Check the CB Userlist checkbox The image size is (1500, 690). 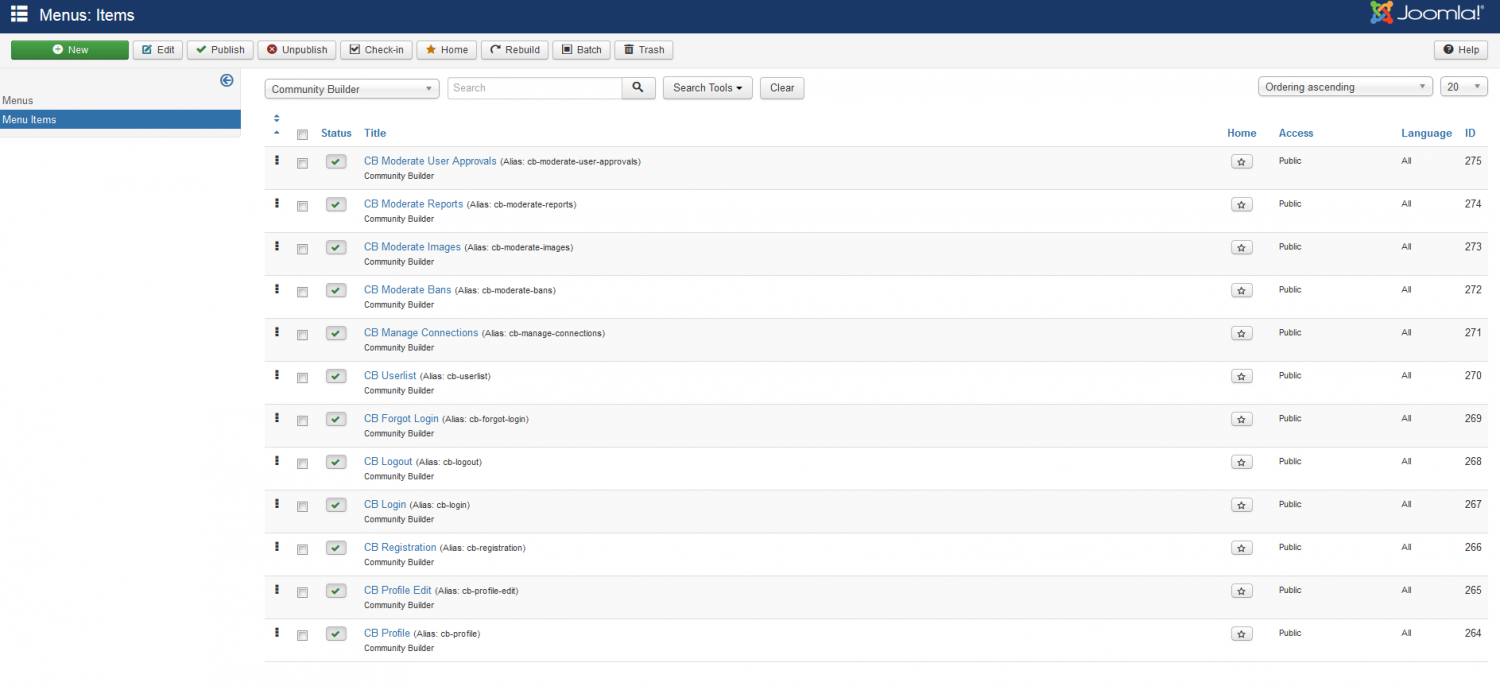coord(302,378)
